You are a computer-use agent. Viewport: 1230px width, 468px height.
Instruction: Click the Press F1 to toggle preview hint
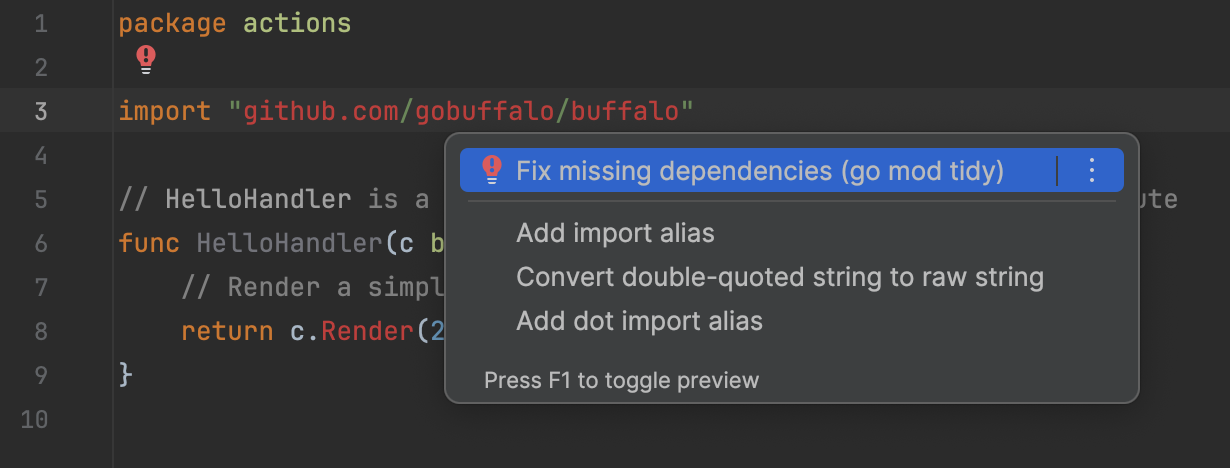621,380
